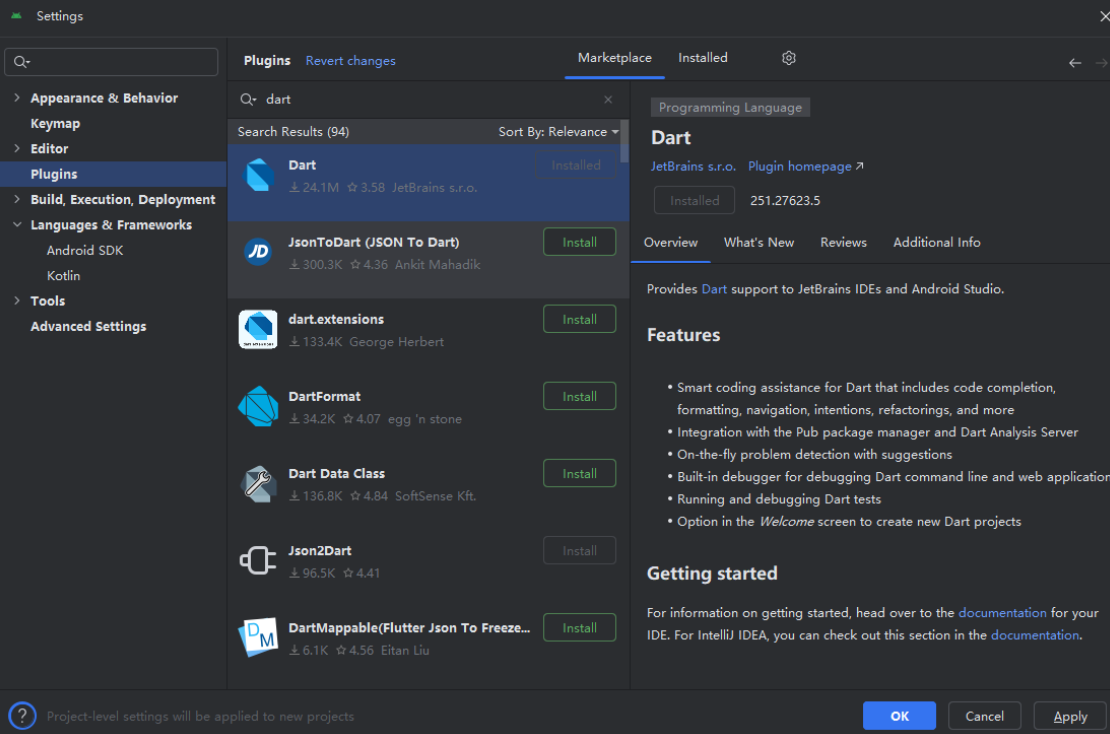Screen dimensions: 1110x734
Task: Click the OK button
Action: pos(899,716)
